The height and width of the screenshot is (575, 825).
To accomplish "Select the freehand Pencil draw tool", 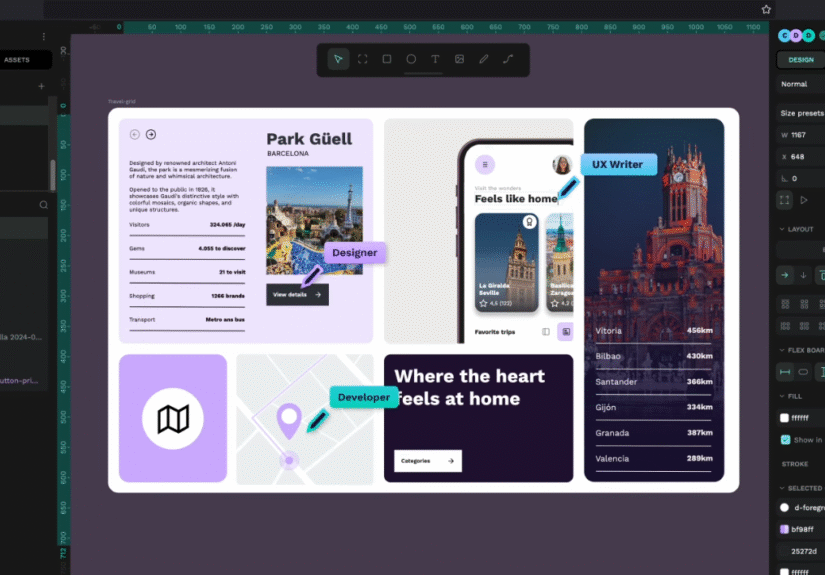I will 484,60.
